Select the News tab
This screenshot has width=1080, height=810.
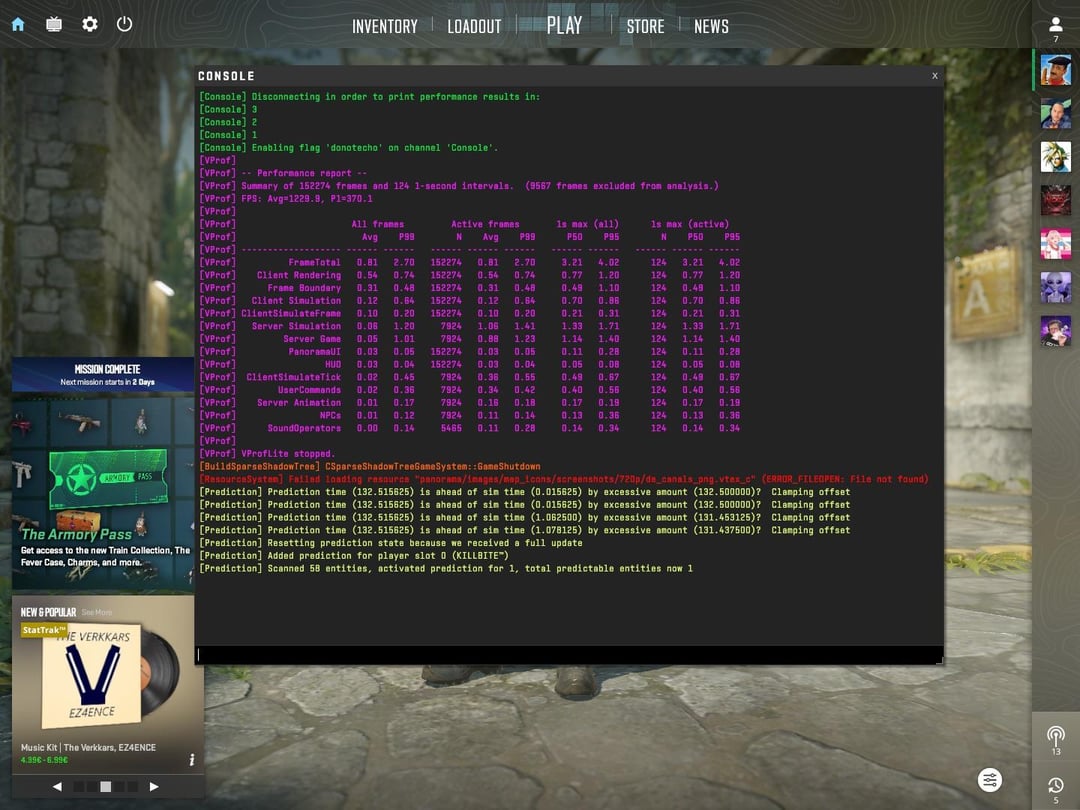click(x=711, y=27)
